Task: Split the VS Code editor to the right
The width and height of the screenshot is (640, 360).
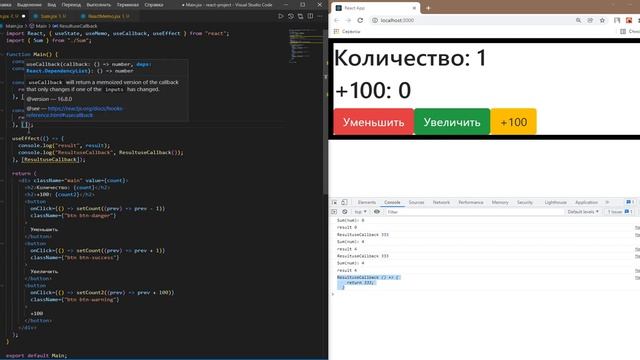Action: (x=310, y=16)
